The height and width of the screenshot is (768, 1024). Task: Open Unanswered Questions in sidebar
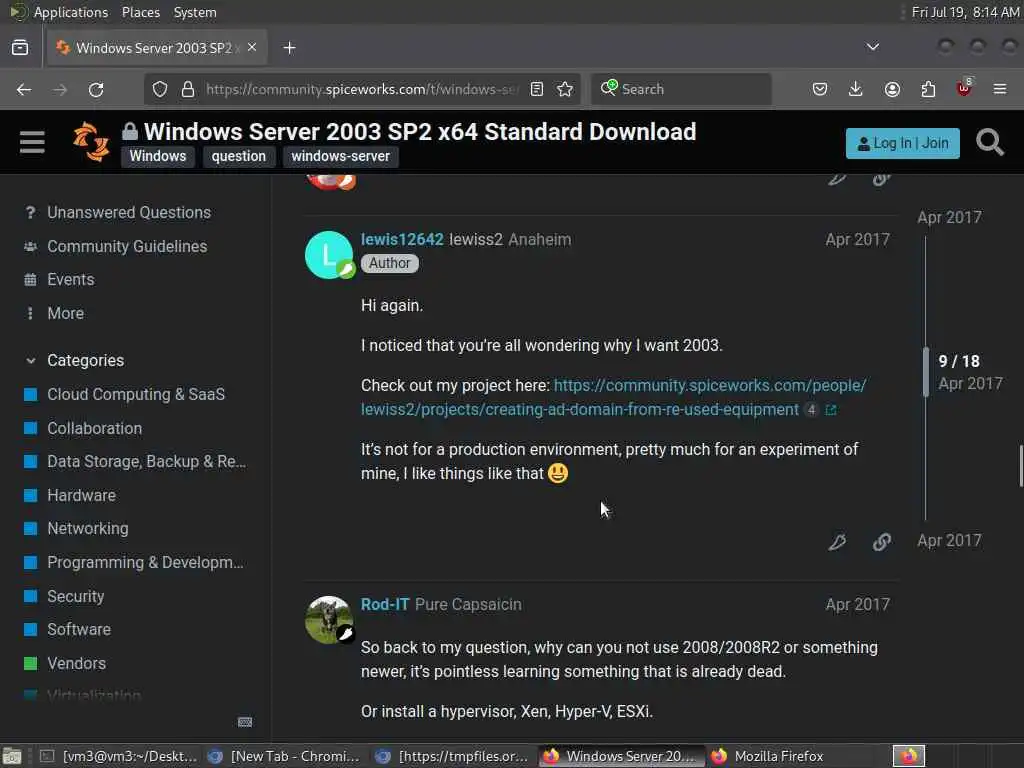(129, 212)
